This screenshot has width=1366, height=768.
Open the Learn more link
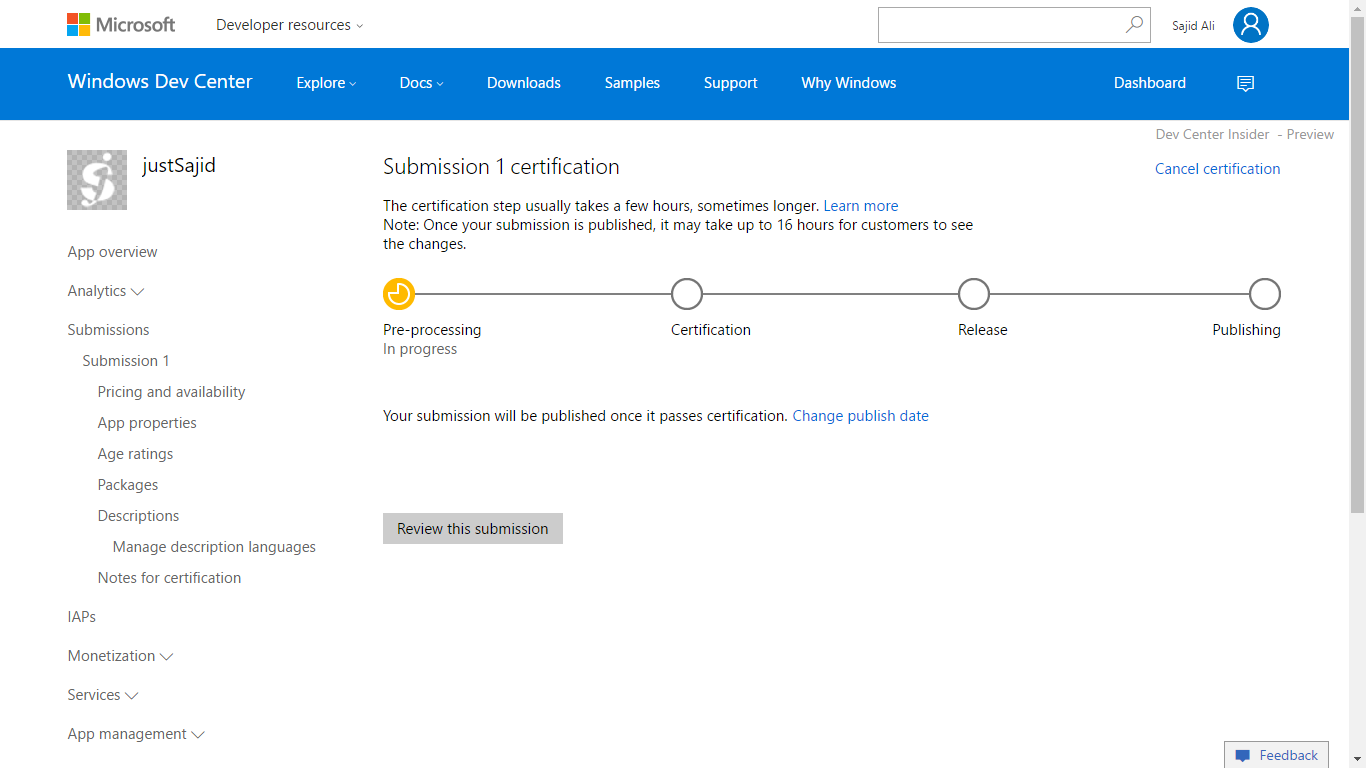861,206
